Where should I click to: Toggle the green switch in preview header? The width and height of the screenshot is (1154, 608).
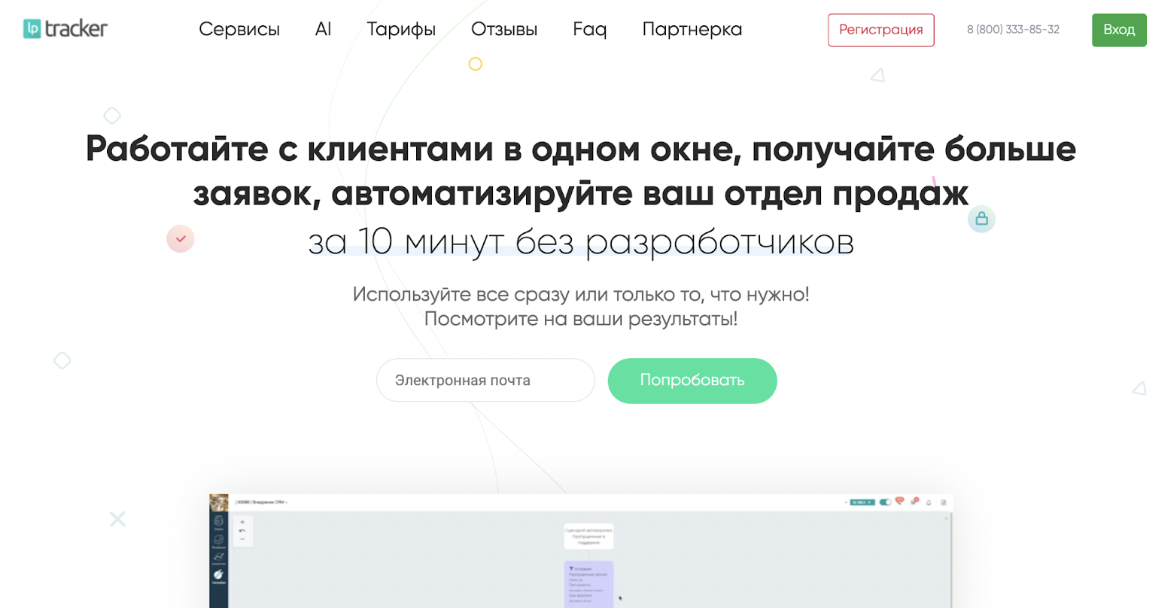(885, 502)
